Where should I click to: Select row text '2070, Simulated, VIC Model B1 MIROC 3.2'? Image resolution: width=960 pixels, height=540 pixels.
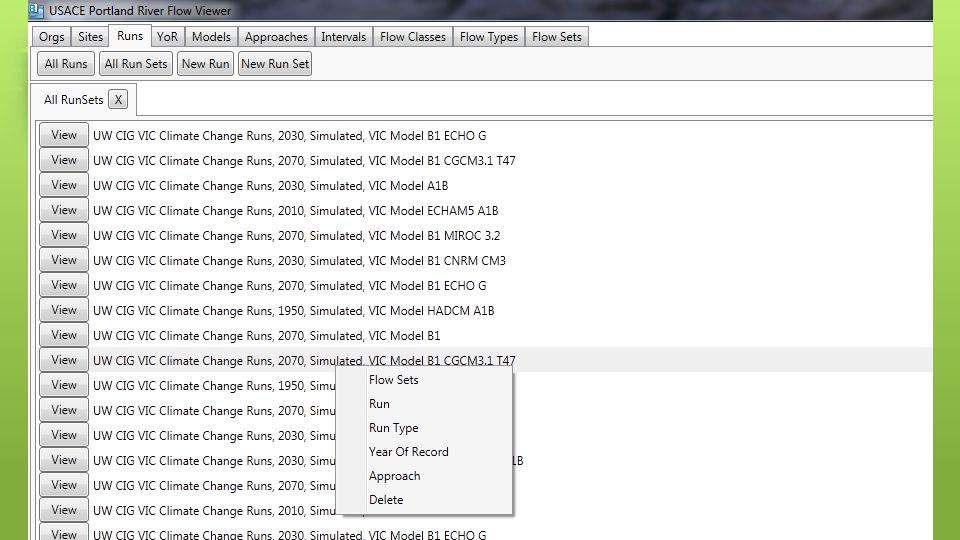[389, 236]
